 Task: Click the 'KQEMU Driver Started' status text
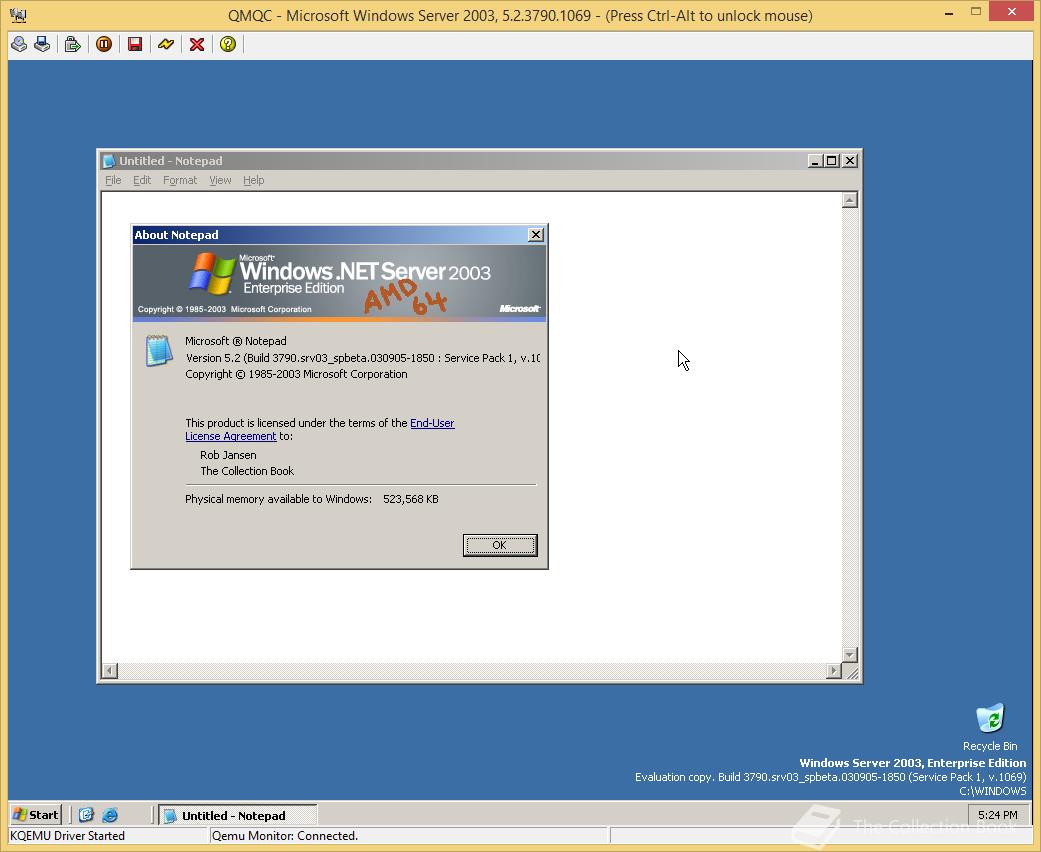coord(67,836)
